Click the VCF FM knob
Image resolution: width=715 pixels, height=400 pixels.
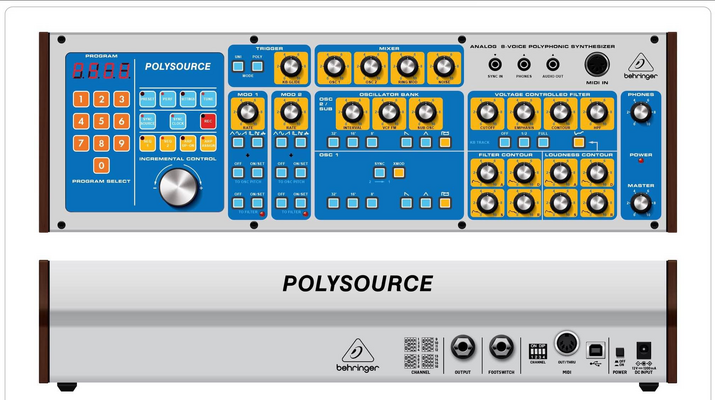pos(389,112)
